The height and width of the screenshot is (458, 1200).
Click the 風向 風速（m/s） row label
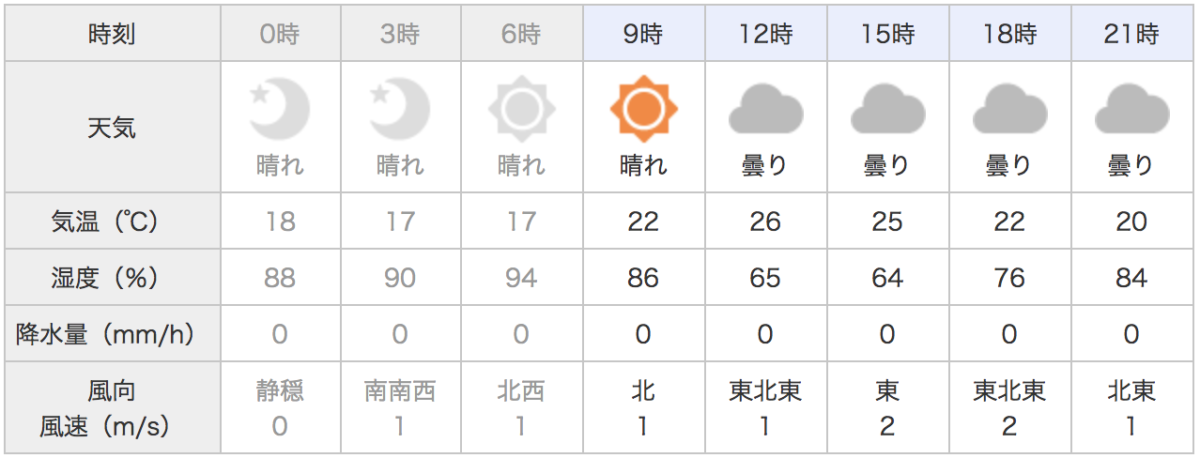click(x=112, y=408)
